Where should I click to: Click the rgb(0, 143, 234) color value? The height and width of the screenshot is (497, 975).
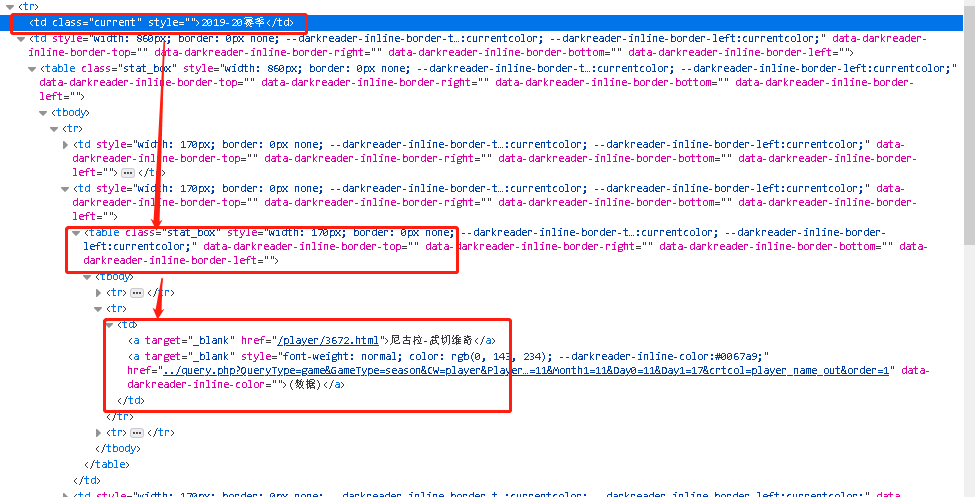pos(498,356)
